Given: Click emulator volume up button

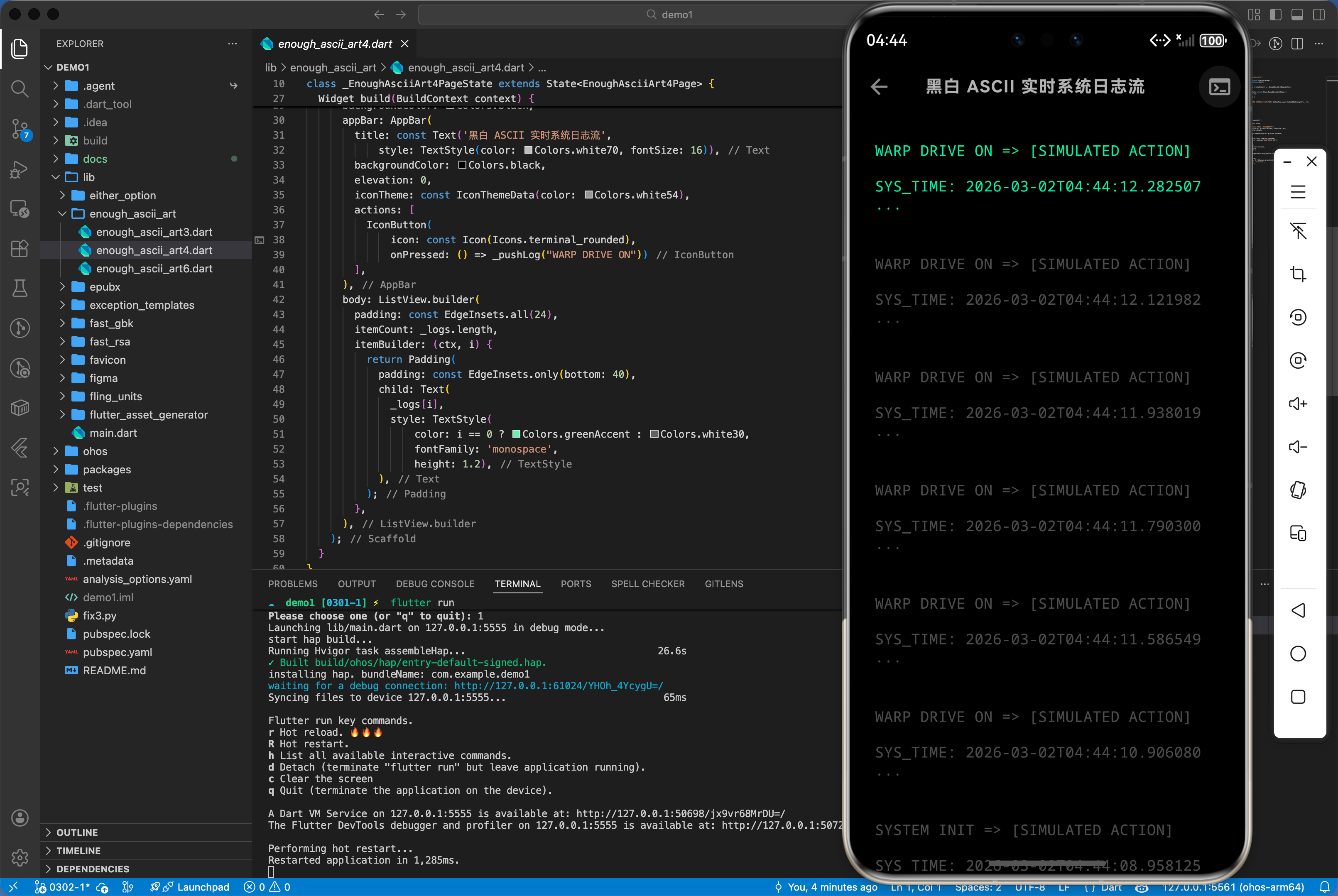Looking at the screenshot, I should 1297,404.
